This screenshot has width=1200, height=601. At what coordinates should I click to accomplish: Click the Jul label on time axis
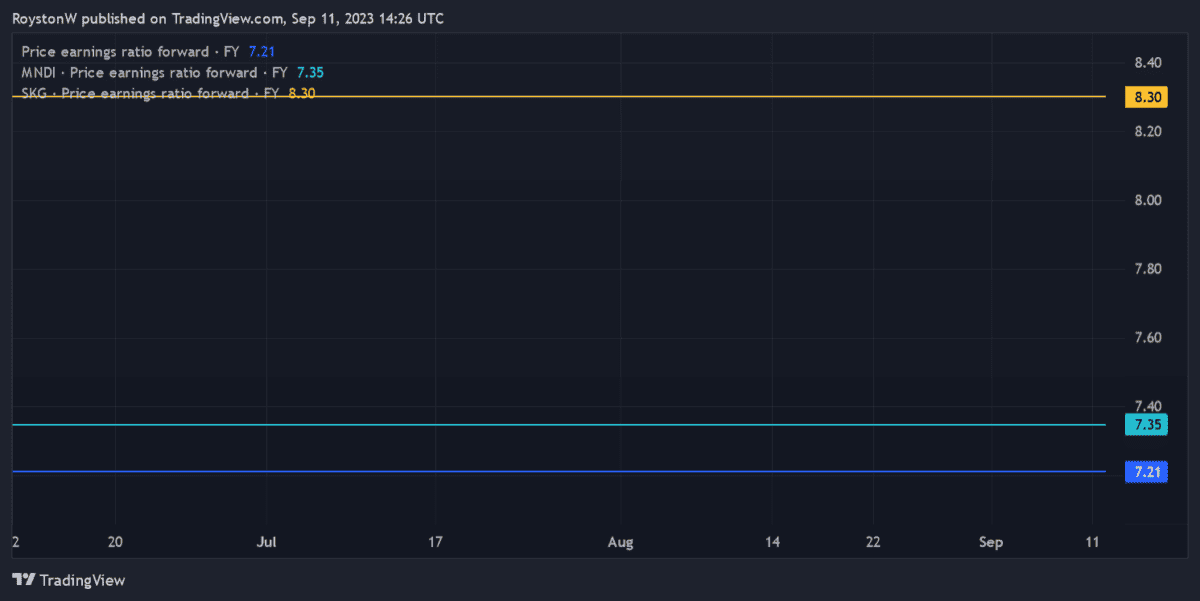(x=266, y=542)
